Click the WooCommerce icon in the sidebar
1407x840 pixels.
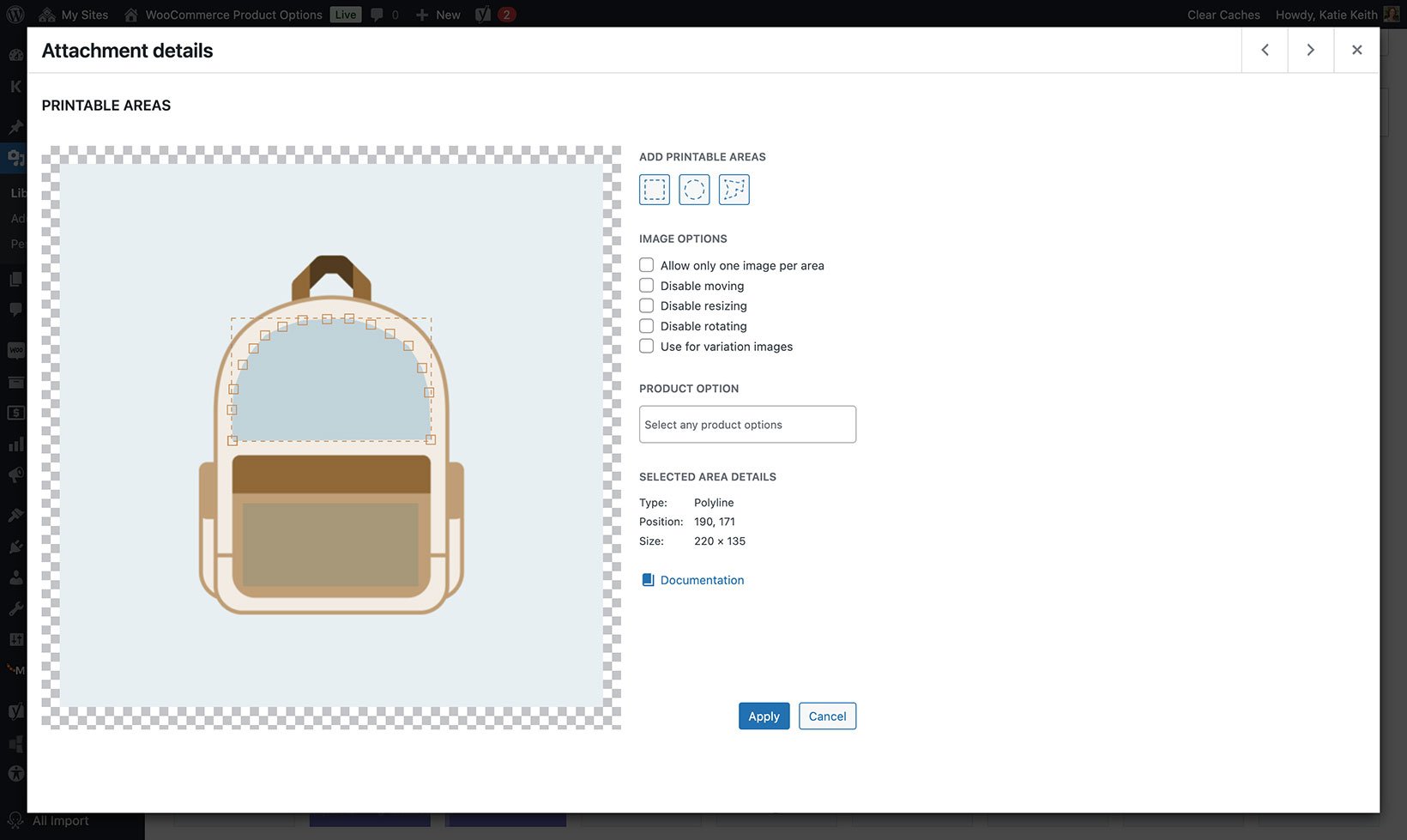point(15,350)
